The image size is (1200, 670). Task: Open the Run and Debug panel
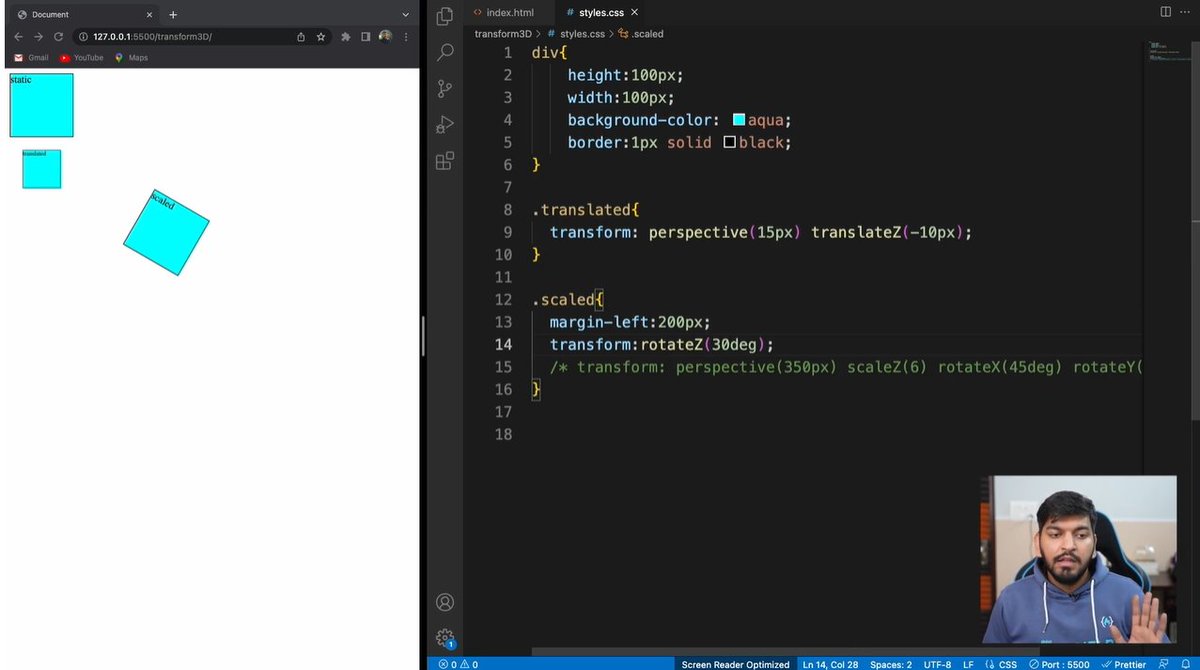444,124
